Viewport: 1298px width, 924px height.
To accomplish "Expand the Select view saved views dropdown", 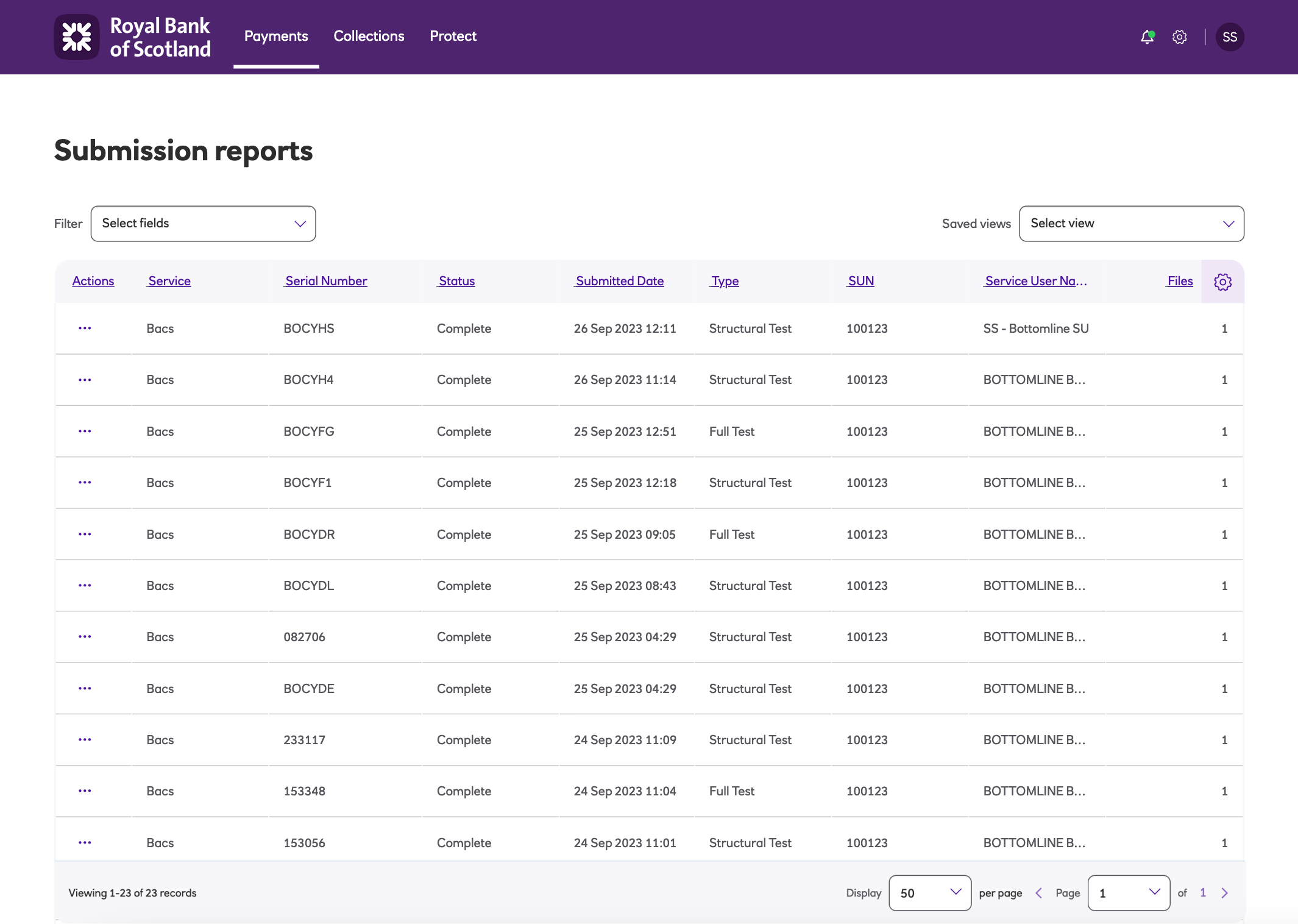I will coord(1131,224).
